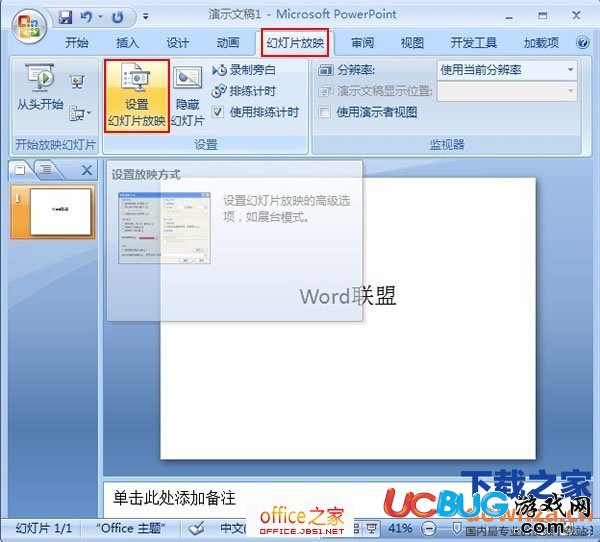Switch to the 动画 ribbon tab
The image size is (600, 542).
[228, 42]
